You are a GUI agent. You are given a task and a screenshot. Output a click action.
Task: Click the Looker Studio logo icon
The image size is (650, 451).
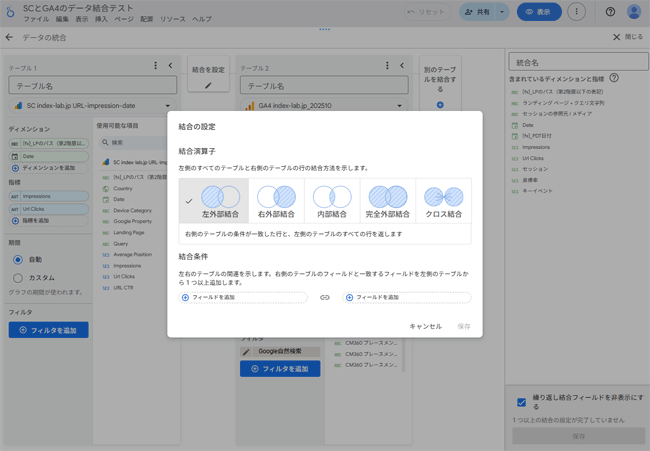(x=10, y=12)
